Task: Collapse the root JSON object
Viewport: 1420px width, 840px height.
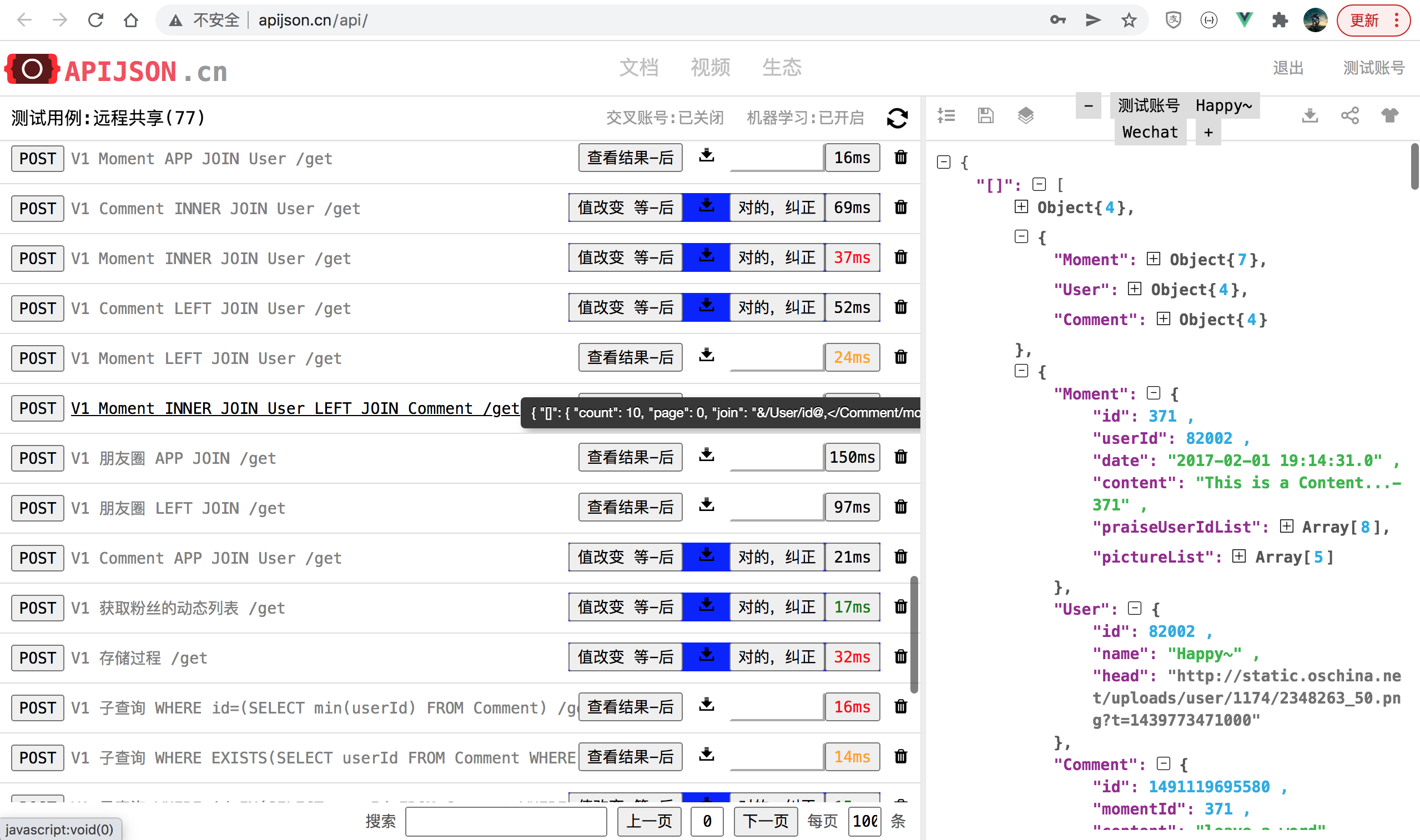Action: point(943,163)
